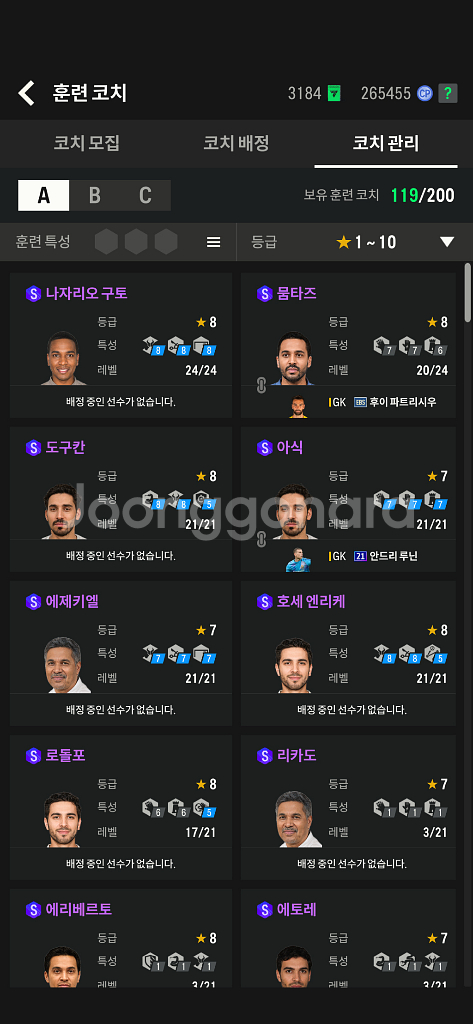Open the 훈련 특성 filter label

(x=42, y=242)
